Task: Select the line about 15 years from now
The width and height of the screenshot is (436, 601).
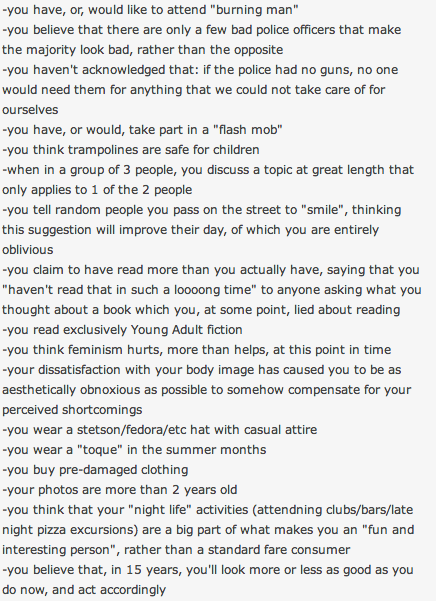Action: point(208,580)
